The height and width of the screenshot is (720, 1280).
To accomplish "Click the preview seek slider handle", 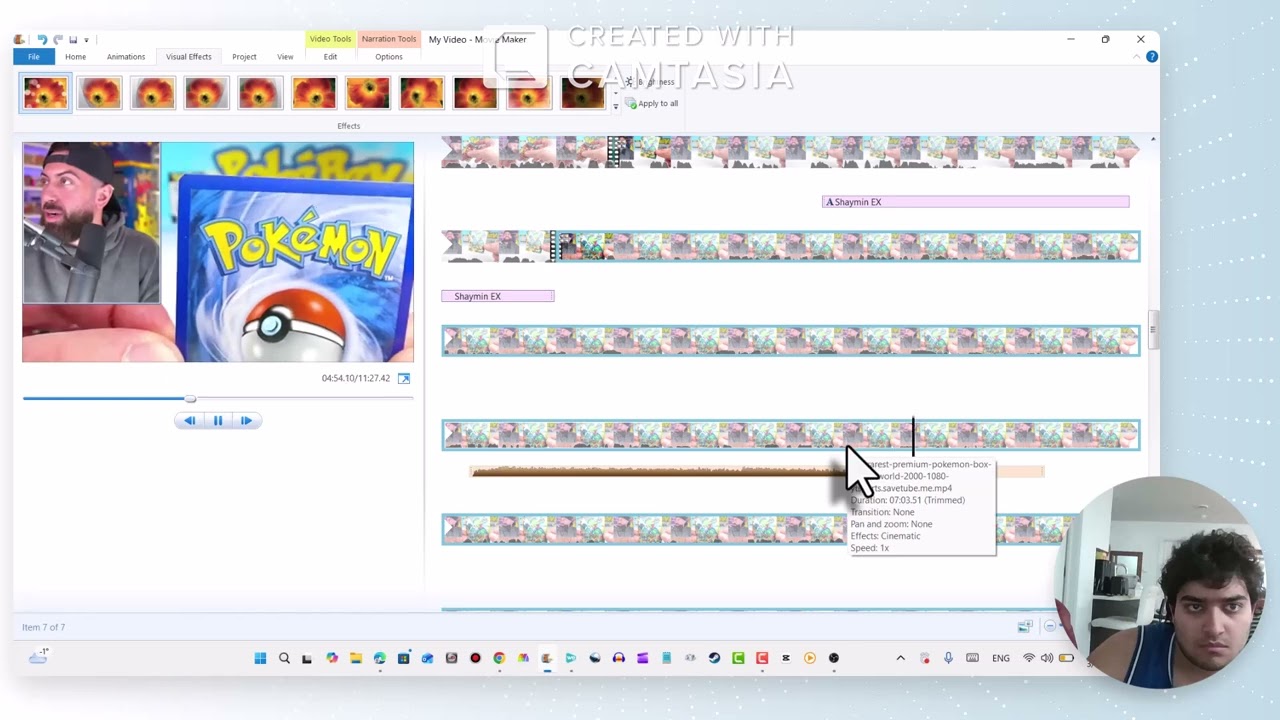I will [190, 399].
